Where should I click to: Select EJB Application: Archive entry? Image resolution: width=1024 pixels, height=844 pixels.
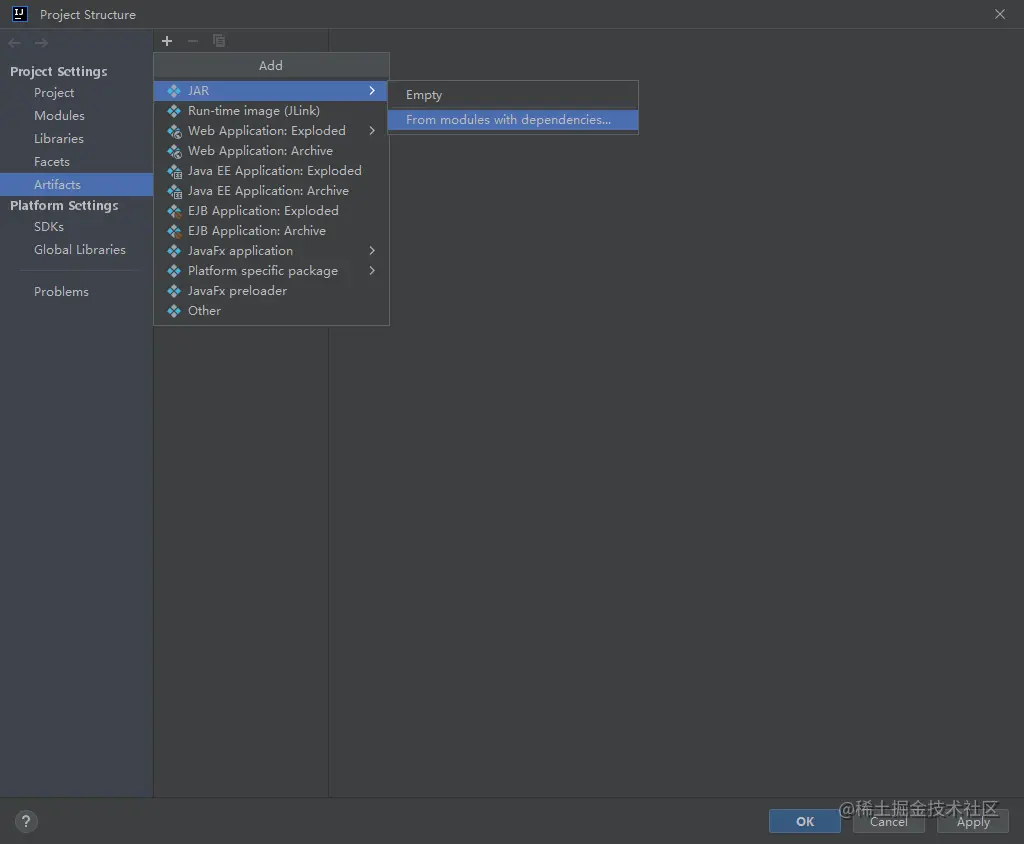pos(271,231)
